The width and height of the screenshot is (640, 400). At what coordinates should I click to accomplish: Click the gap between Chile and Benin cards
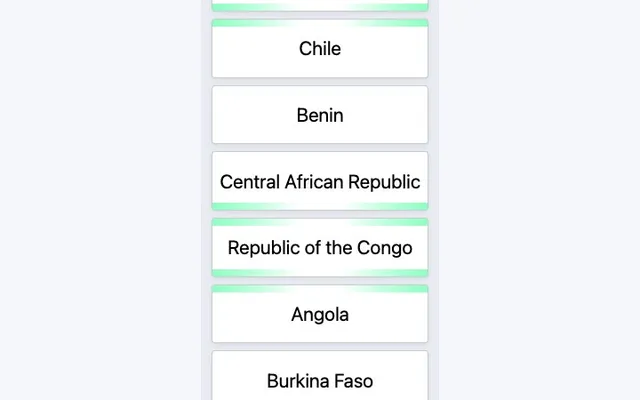(320, 82)
